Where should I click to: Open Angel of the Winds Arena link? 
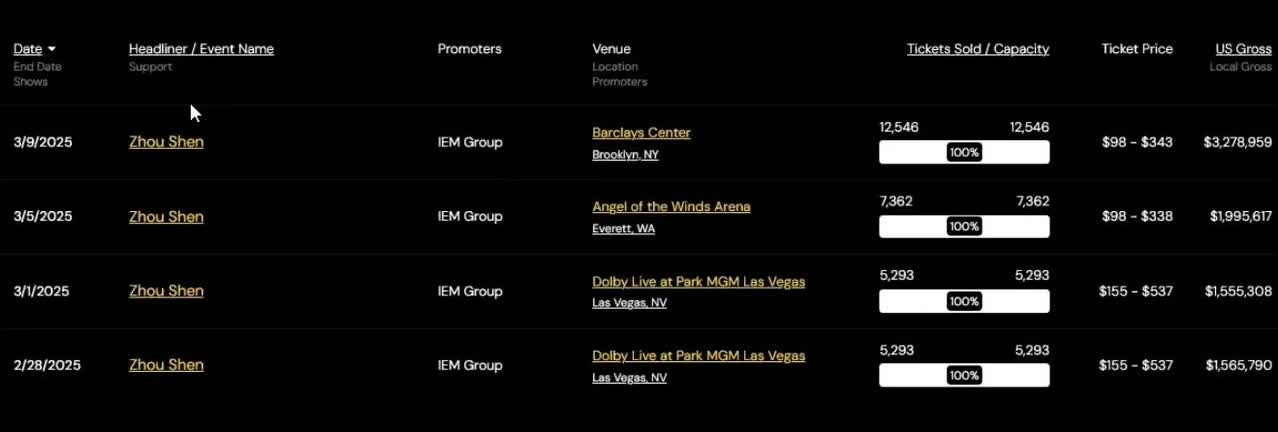click(x=671, y=207)
